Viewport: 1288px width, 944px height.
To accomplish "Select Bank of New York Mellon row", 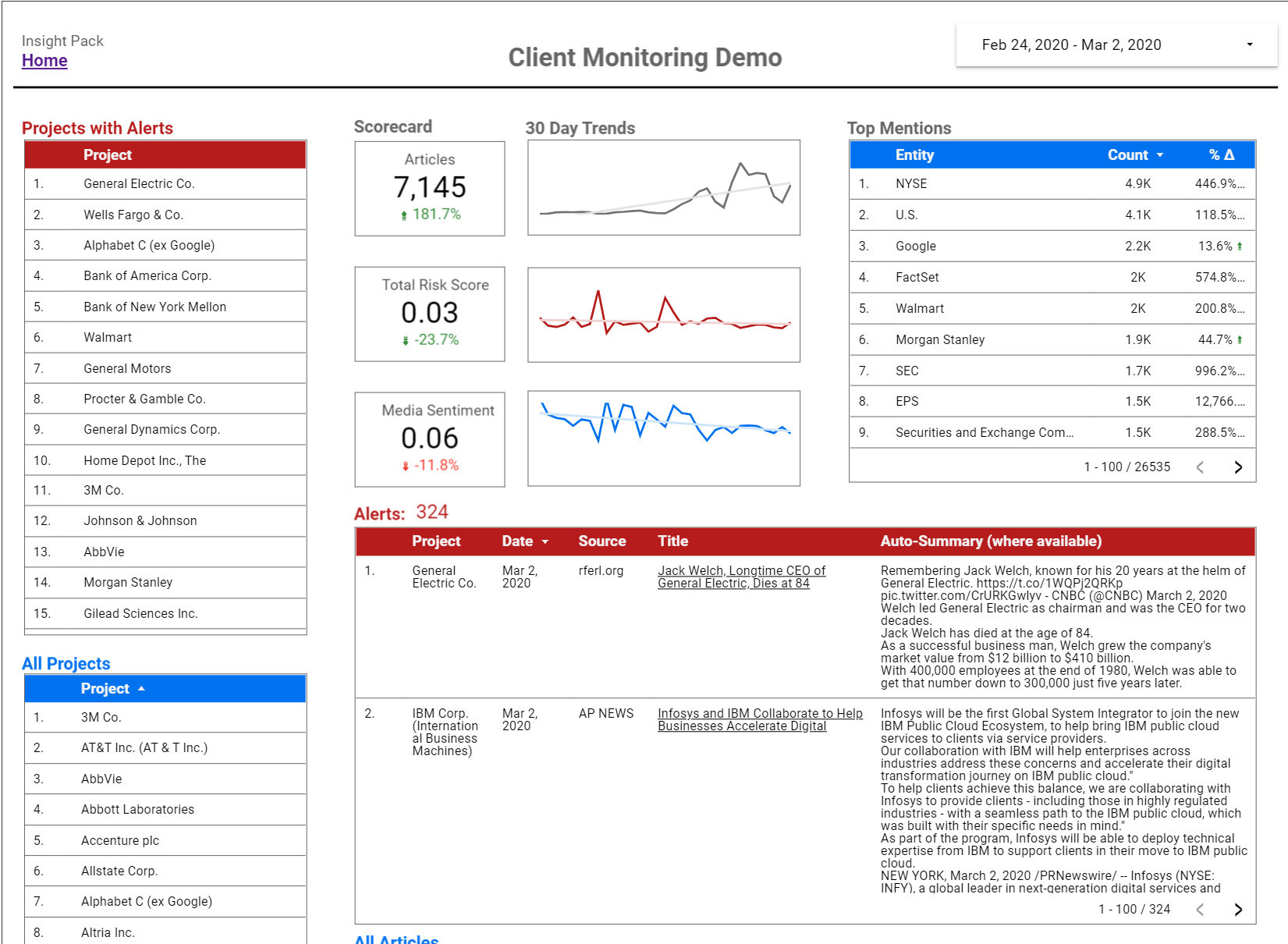I will click(165, 307).
